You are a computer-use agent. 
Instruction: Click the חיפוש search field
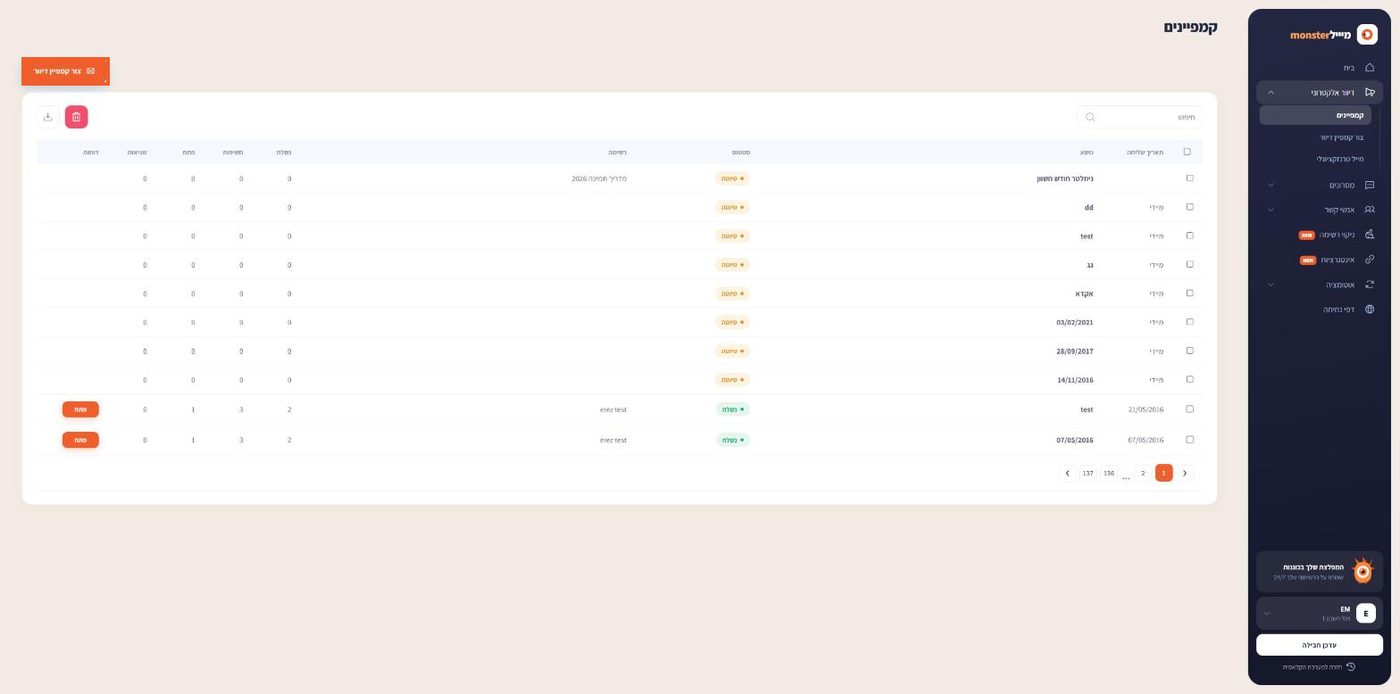(x=1140, y=117)
